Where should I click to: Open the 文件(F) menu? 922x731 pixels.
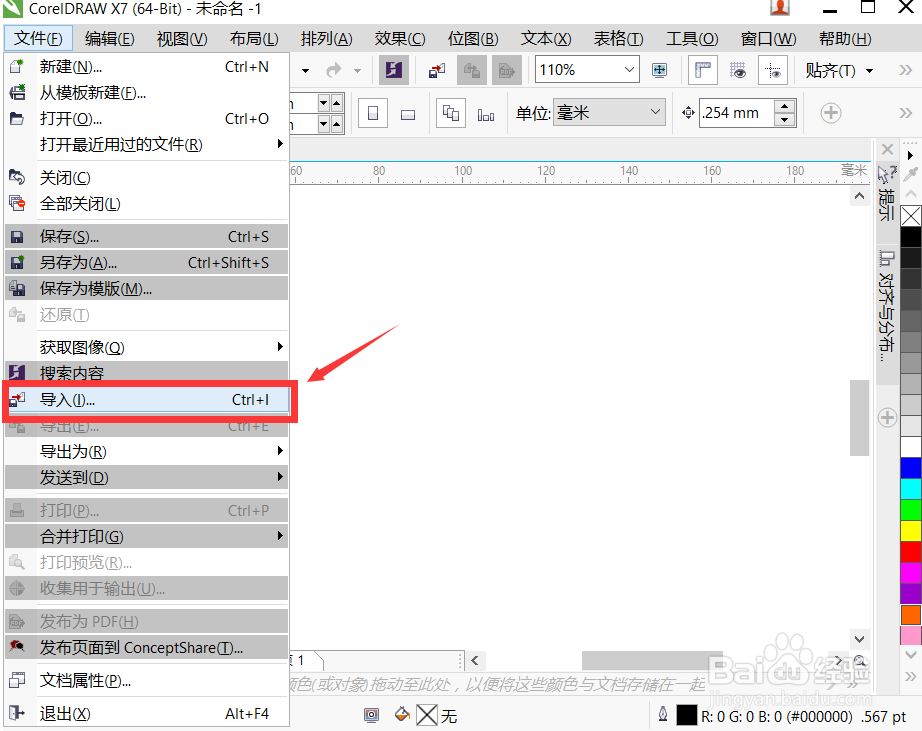coord(38,39)
